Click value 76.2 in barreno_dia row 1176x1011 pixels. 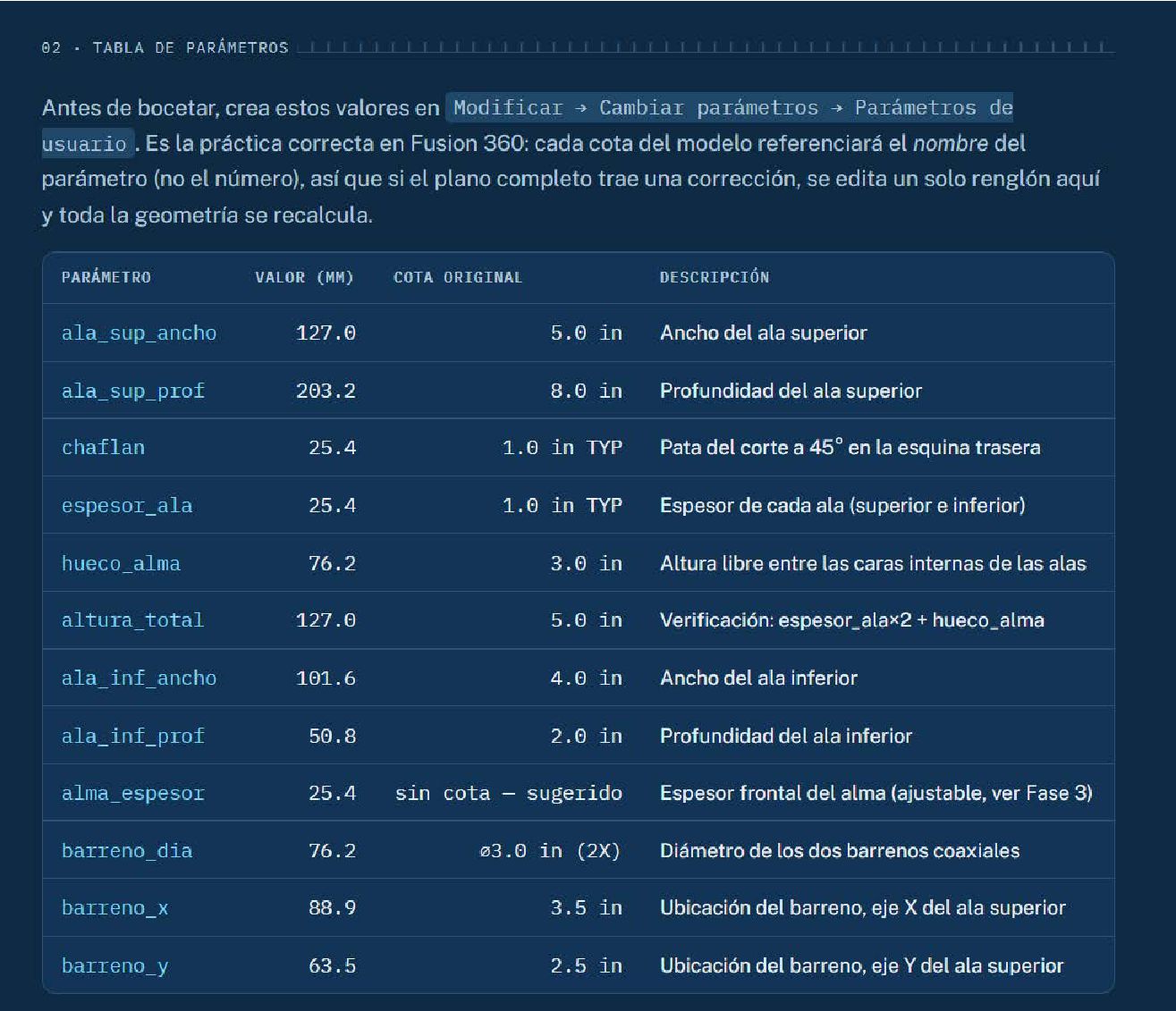coord(332,850)
